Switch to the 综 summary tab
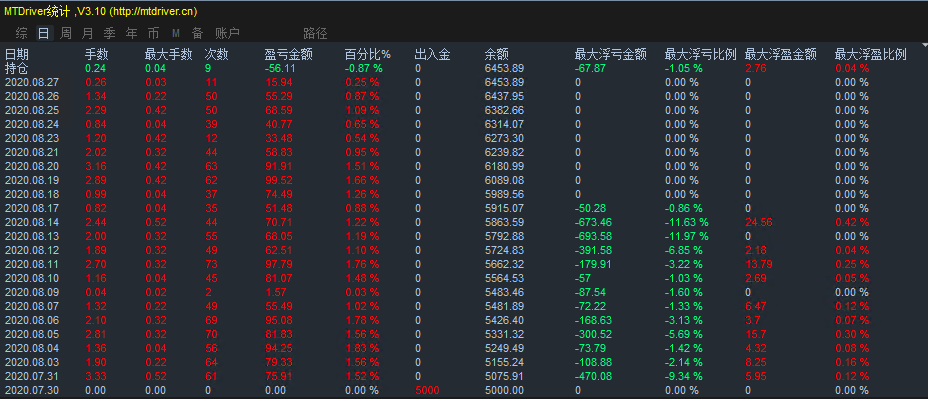The height and width of the screenshot is (400, 928). (21, 33)
